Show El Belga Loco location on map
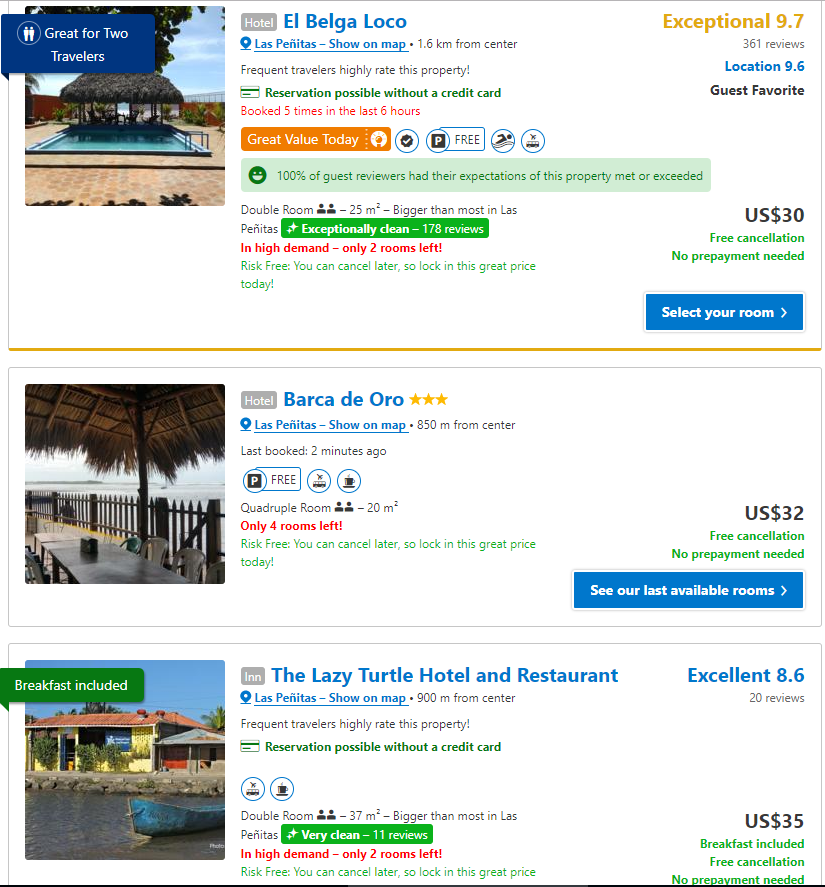This screenshot has height=887, width=825. pyautogui.click(x=330, y=44)
